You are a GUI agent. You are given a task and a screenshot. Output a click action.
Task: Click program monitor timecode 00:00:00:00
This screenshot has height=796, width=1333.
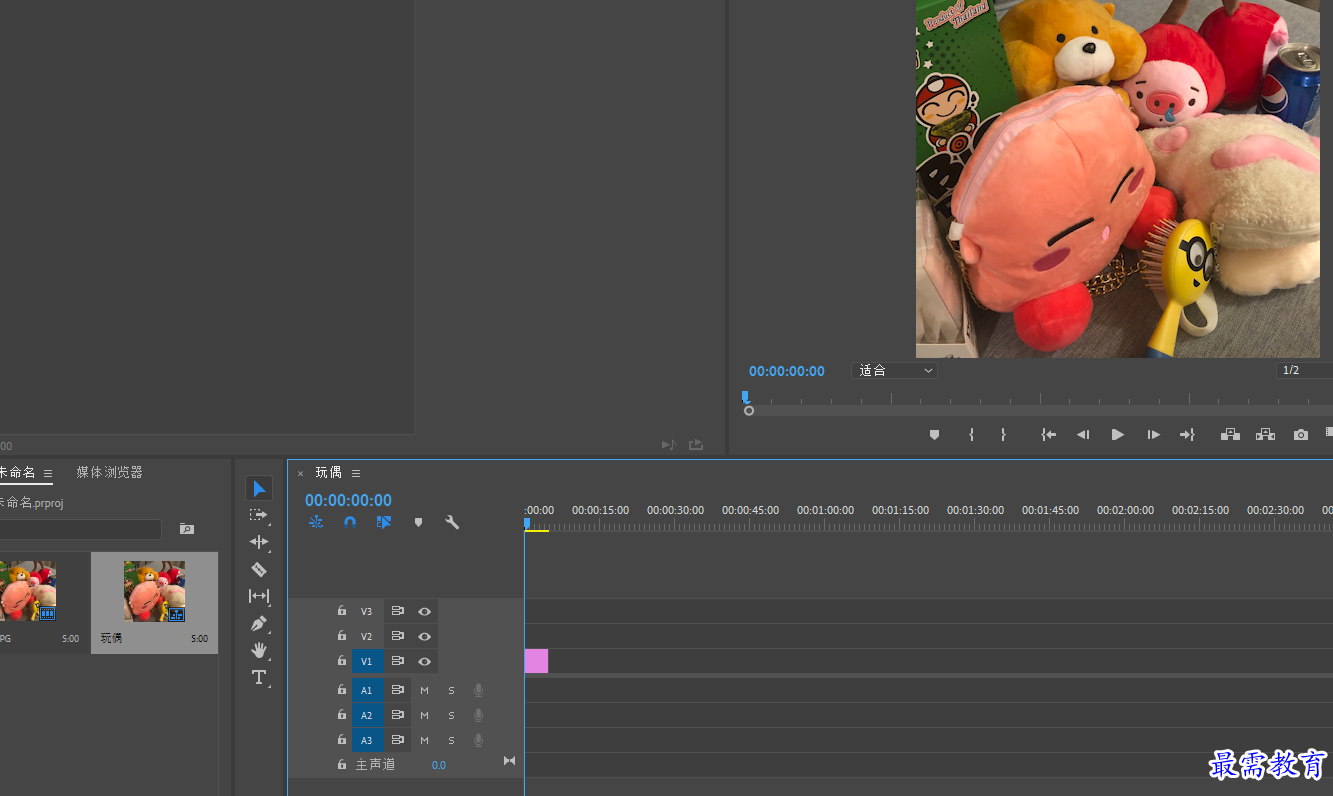point(787,371)
